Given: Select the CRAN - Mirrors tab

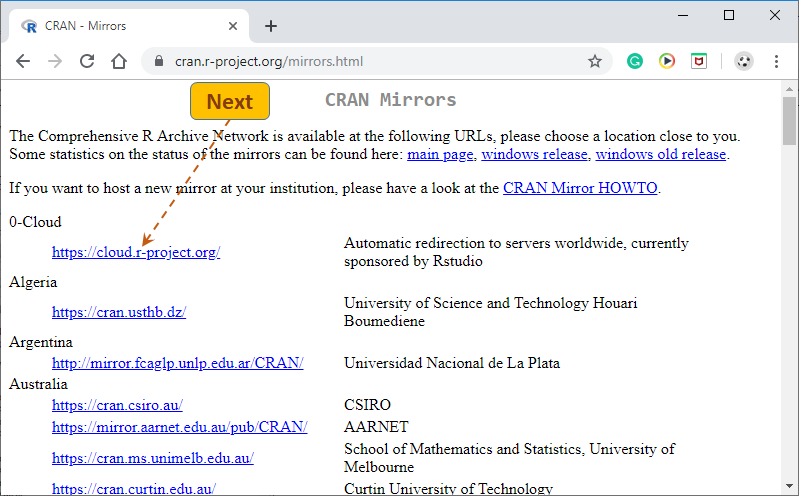Looking at the screenshot, I should point(128,26).
